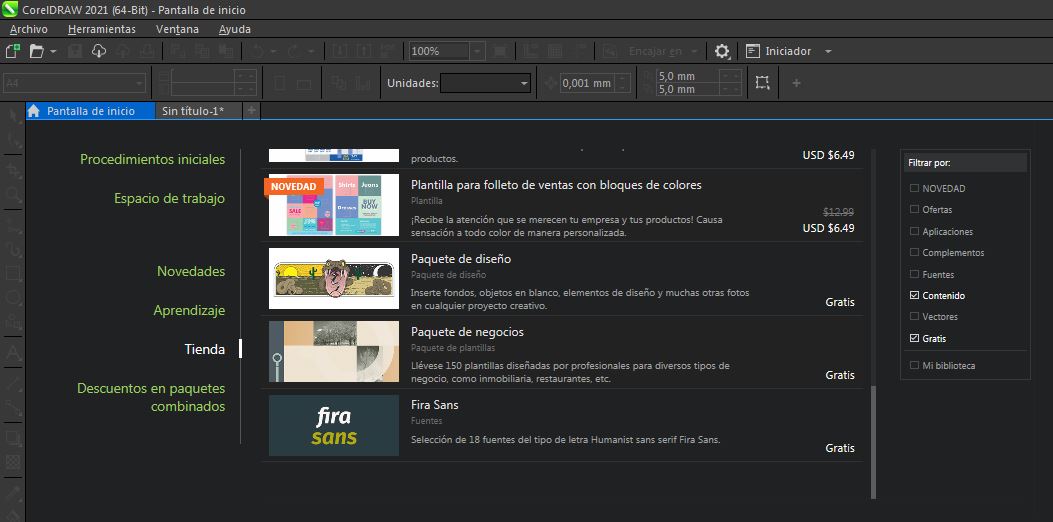Go to Procedimientos iniciales

coord(152,159)
